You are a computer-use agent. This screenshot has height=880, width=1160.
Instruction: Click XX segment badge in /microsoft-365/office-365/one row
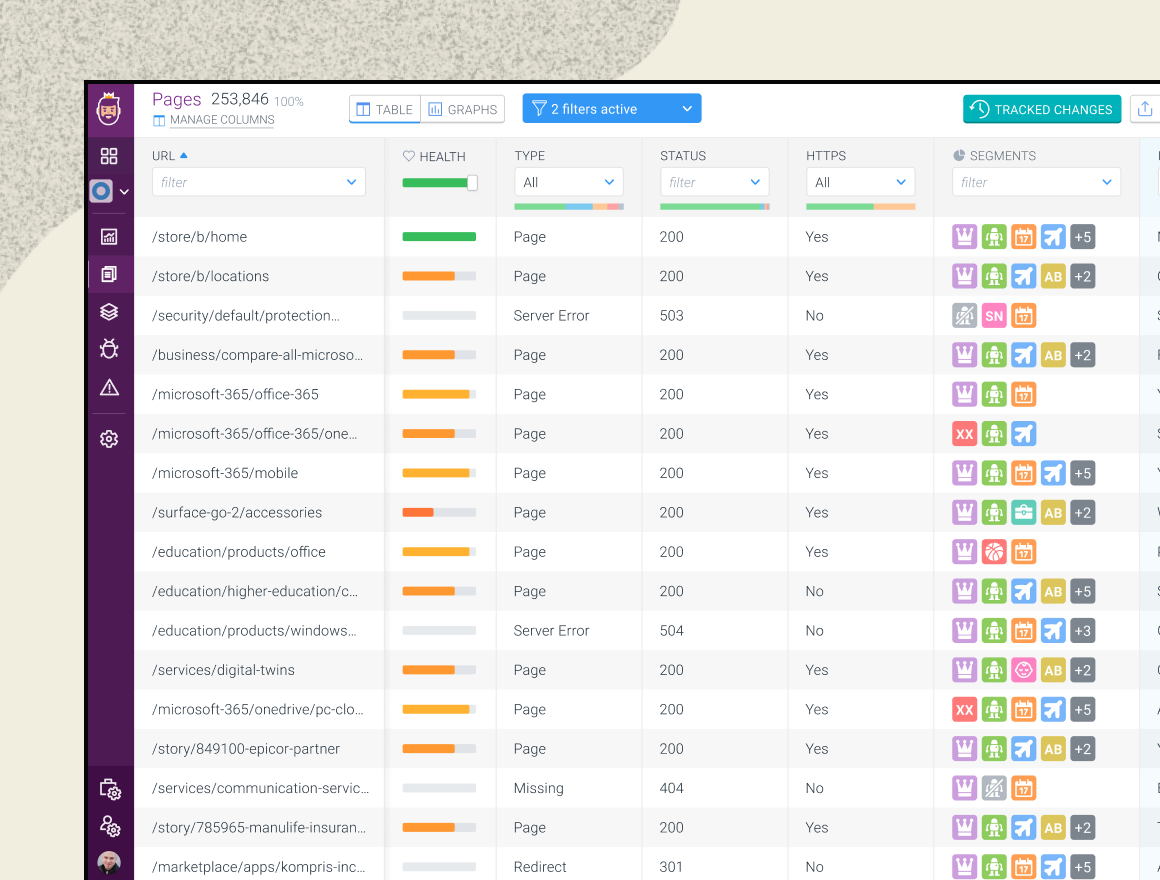tap(964, 434)
